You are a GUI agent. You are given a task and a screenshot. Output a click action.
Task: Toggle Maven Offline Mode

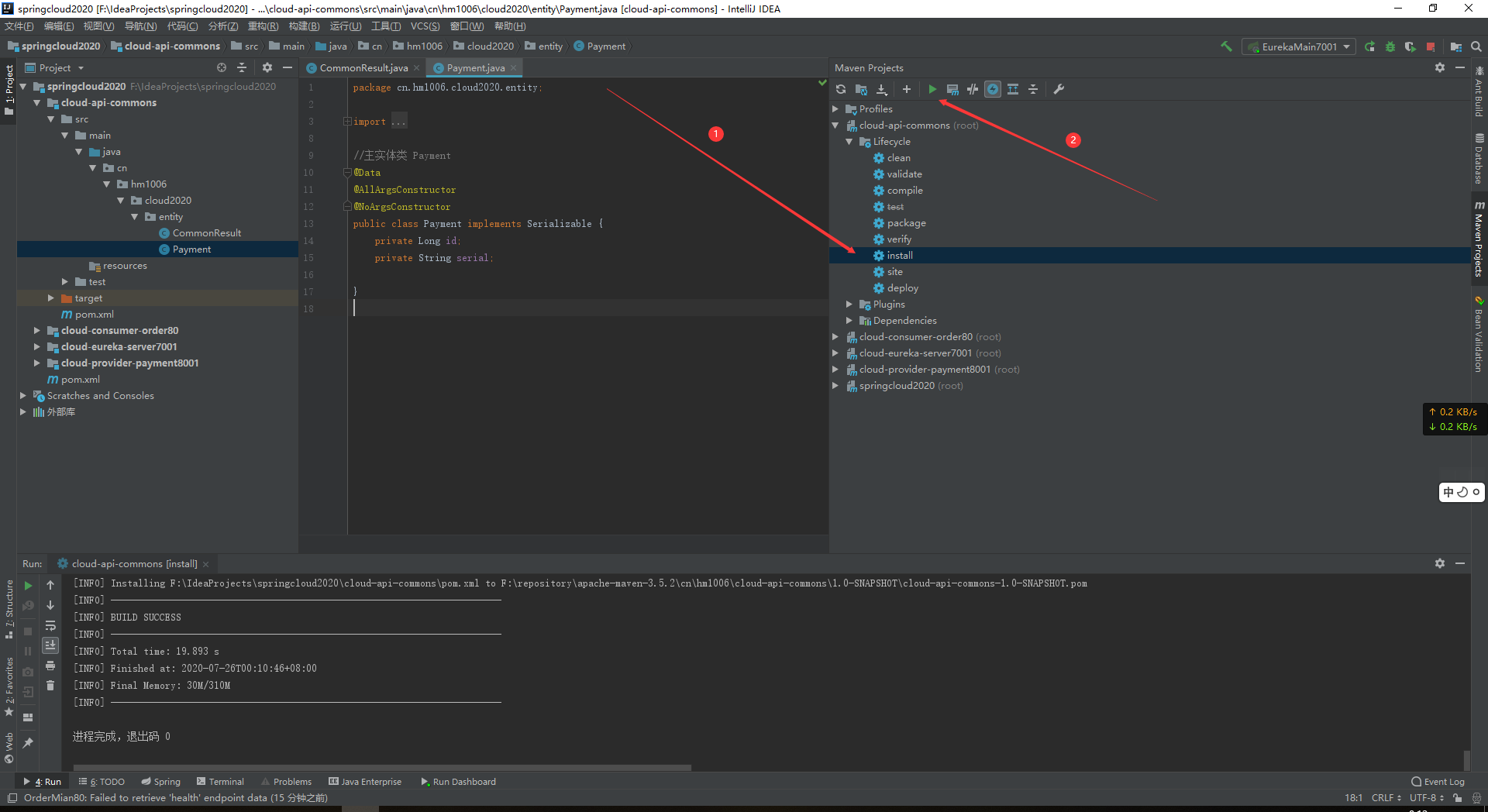click(973, 89)
